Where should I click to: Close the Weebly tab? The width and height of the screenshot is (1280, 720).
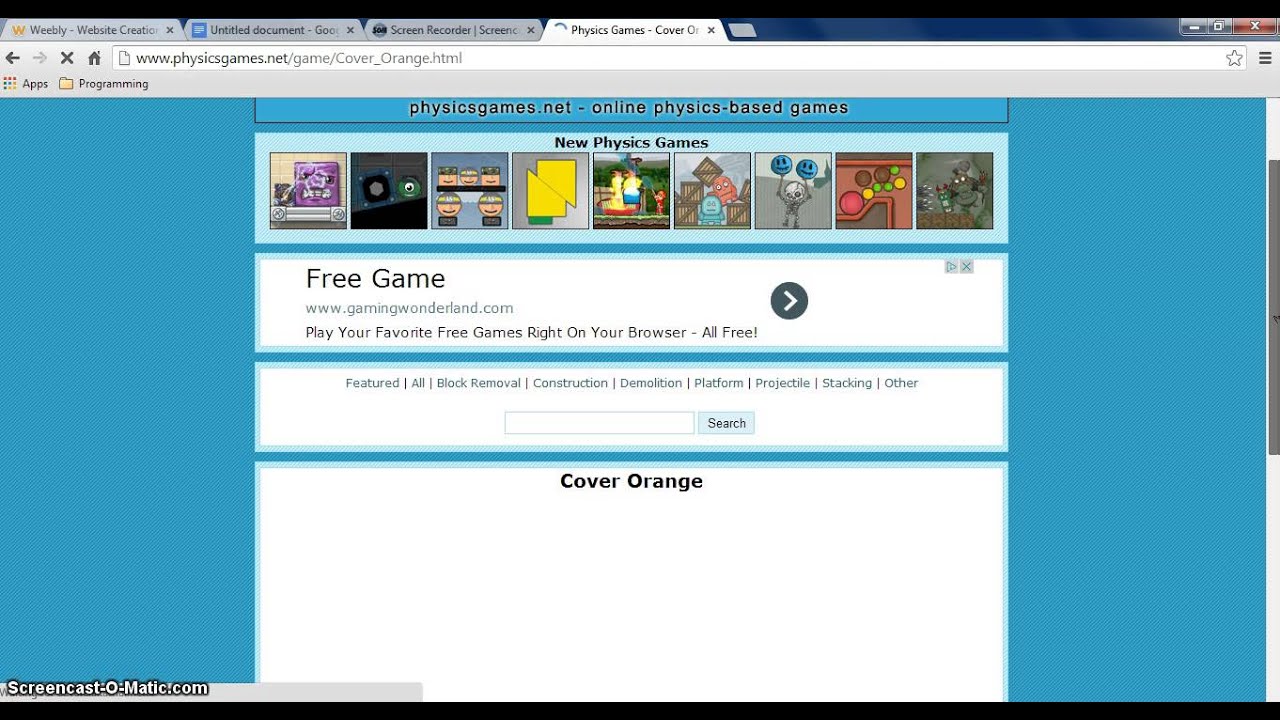point(170,30)
